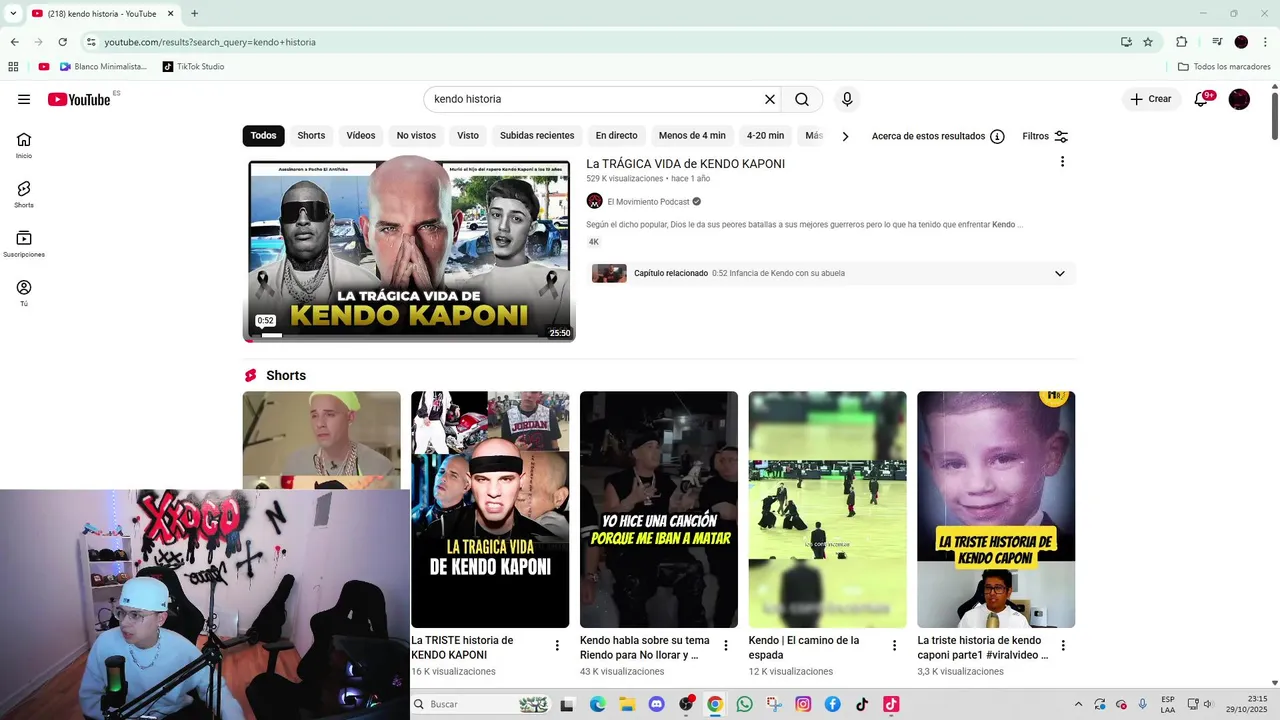Open options menu for La TRÁGICA VIDA video
Viewport: 1280px width, 720px height.
coord(1062,162)
